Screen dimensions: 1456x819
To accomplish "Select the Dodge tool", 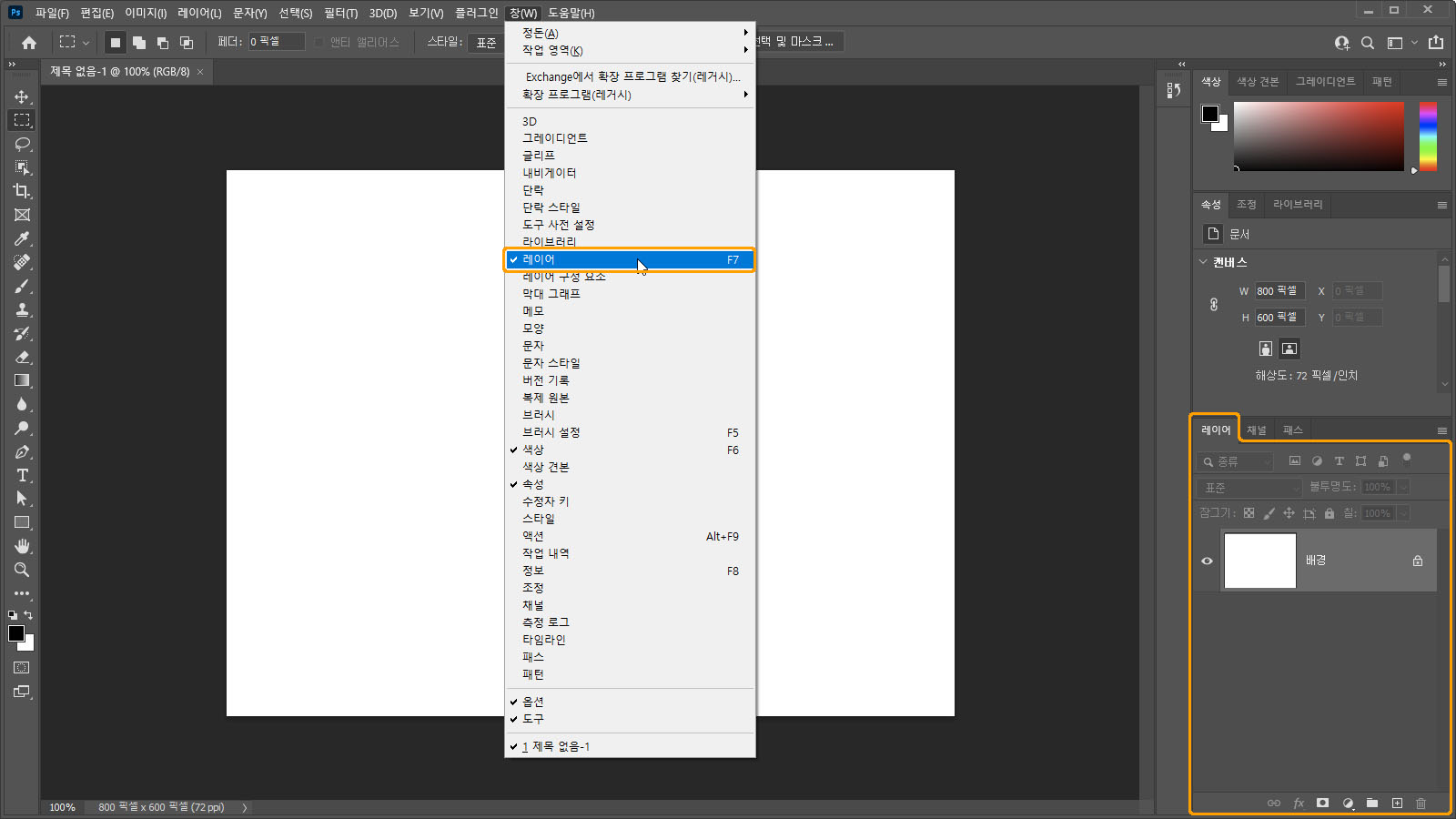I will (22, 428).
